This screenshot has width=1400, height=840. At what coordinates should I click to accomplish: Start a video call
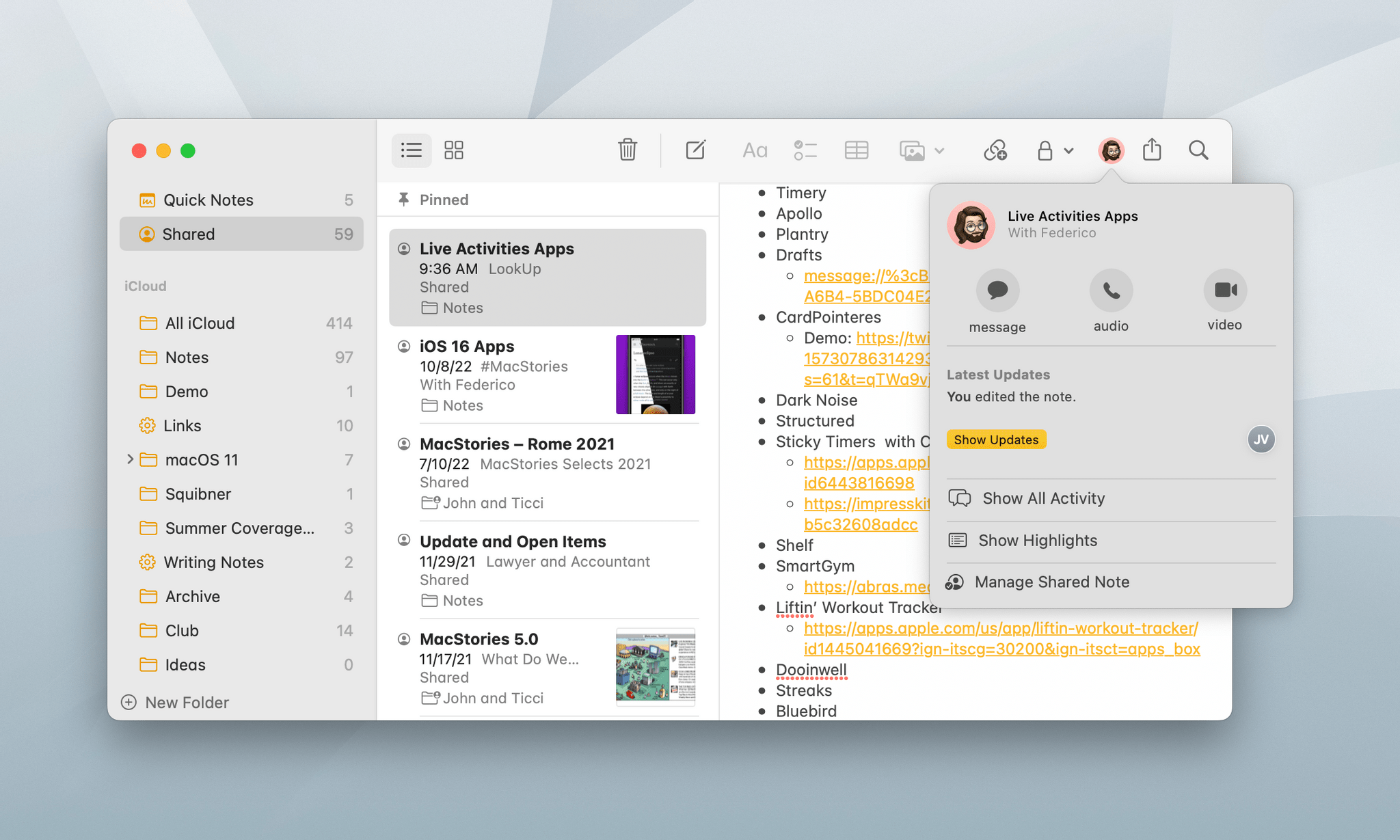tap(1225, 290)
